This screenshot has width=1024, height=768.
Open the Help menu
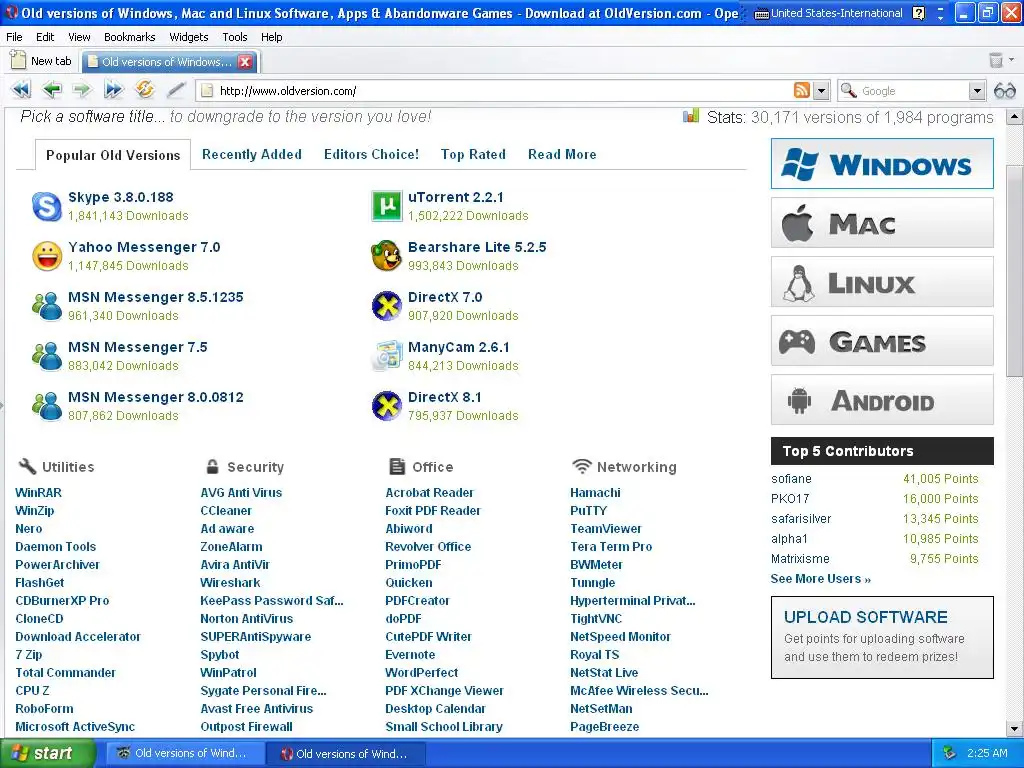tap(272, 37)
